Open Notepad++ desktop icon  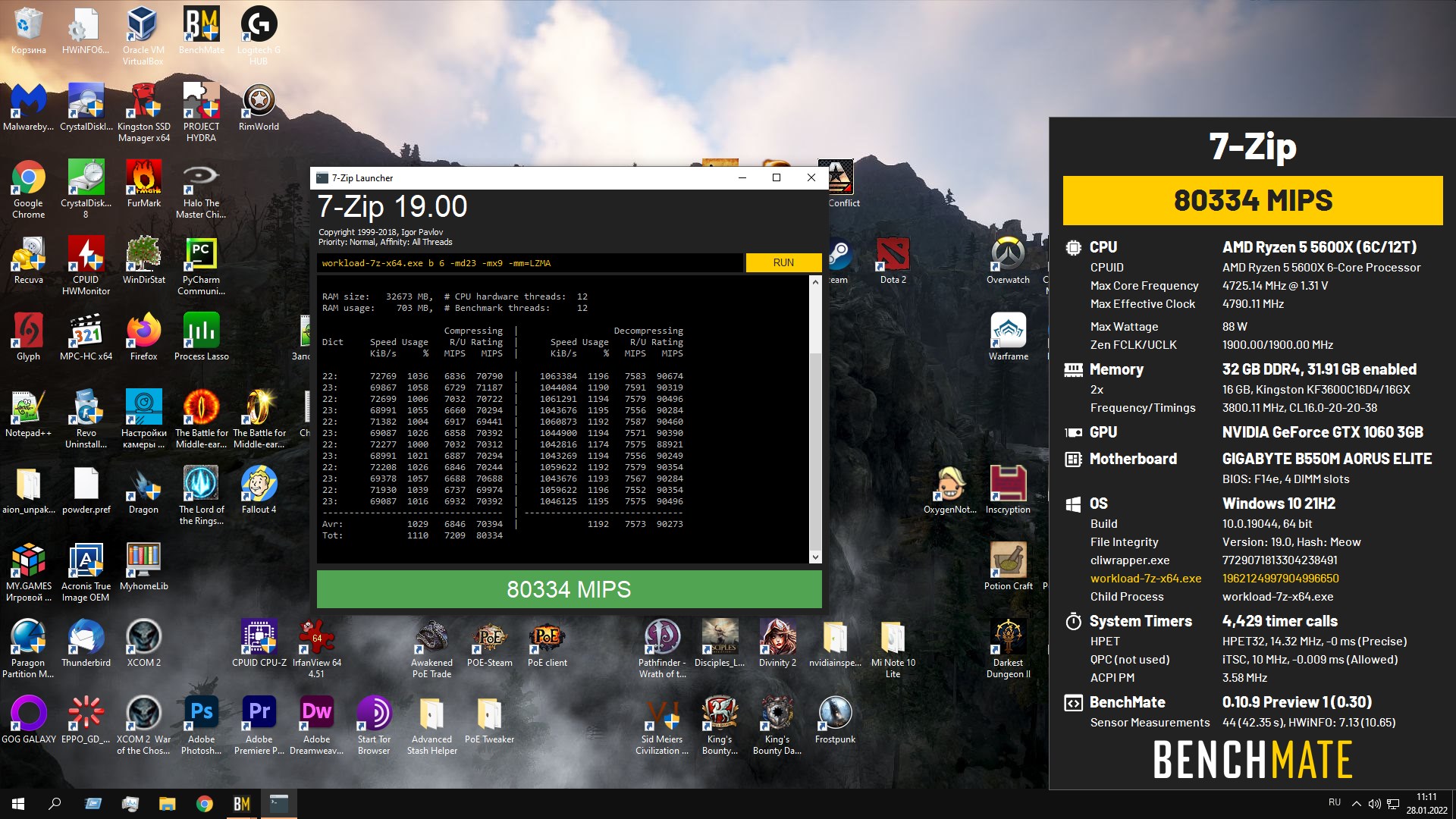pos(28,413)
